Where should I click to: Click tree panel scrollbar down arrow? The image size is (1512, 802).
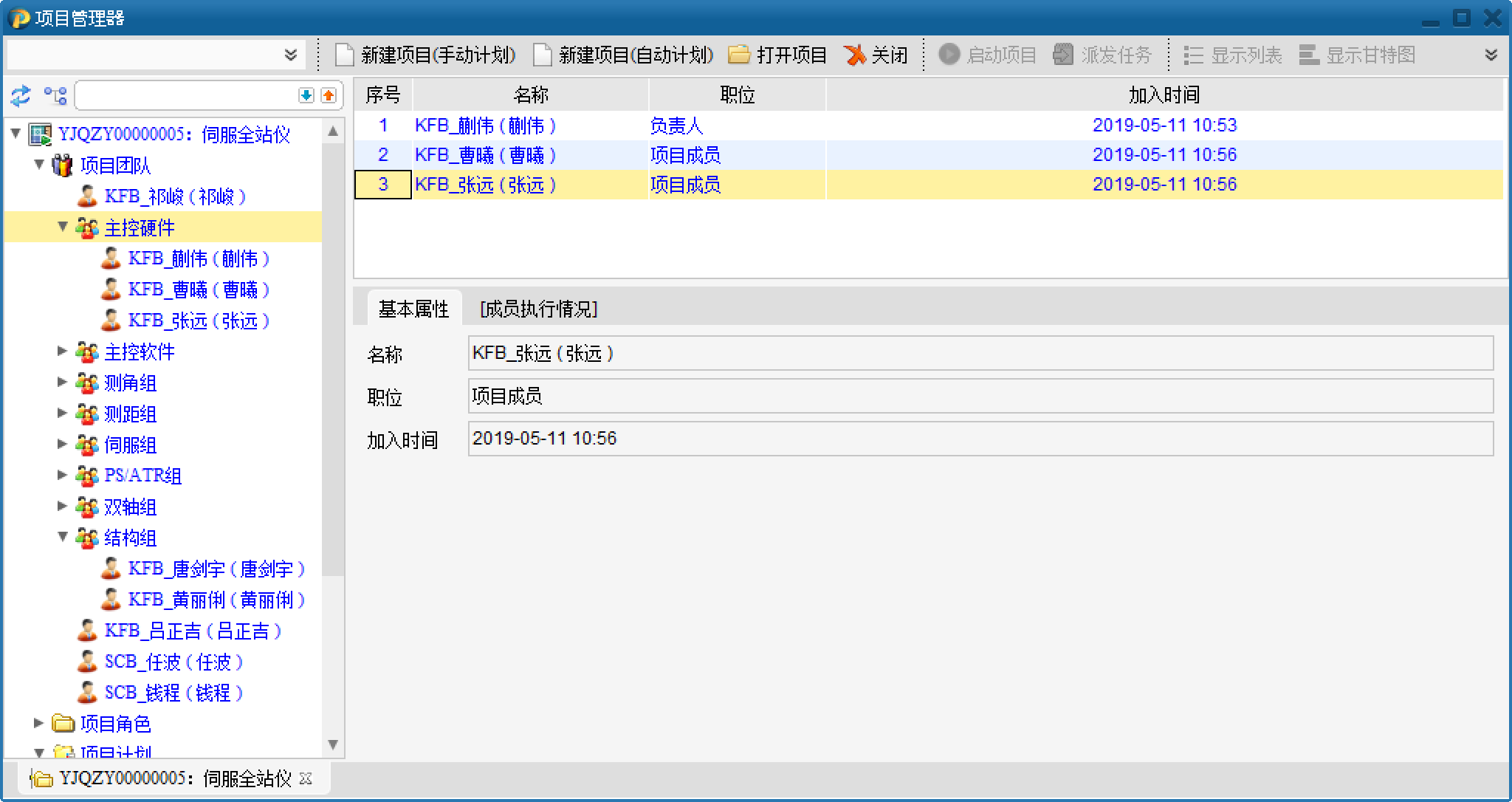tap(333, 744)
